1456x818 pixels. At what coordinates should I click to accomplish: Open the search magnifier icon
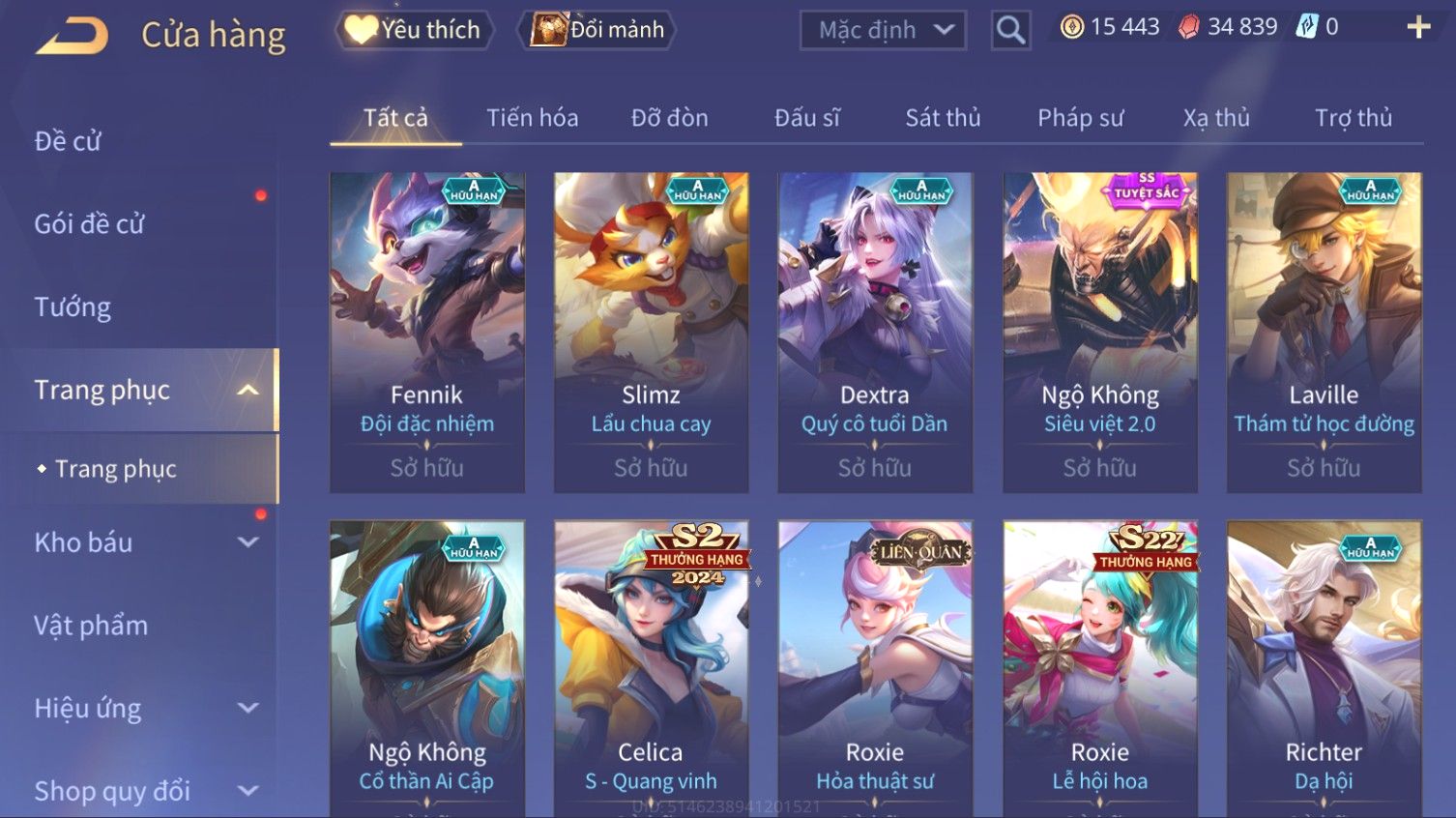tap(1010, 30)
